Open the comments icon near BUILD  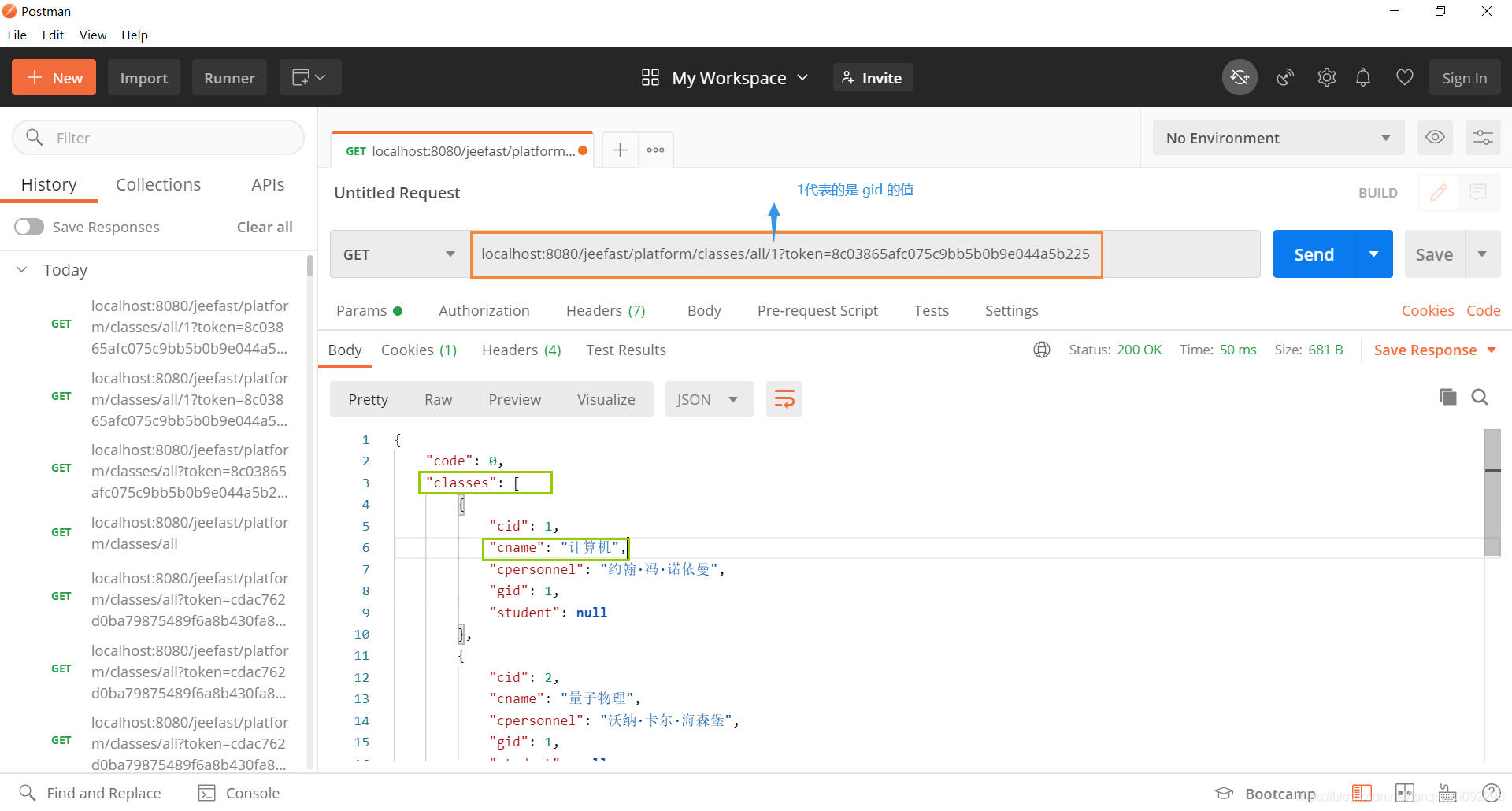pos(1478,192)
